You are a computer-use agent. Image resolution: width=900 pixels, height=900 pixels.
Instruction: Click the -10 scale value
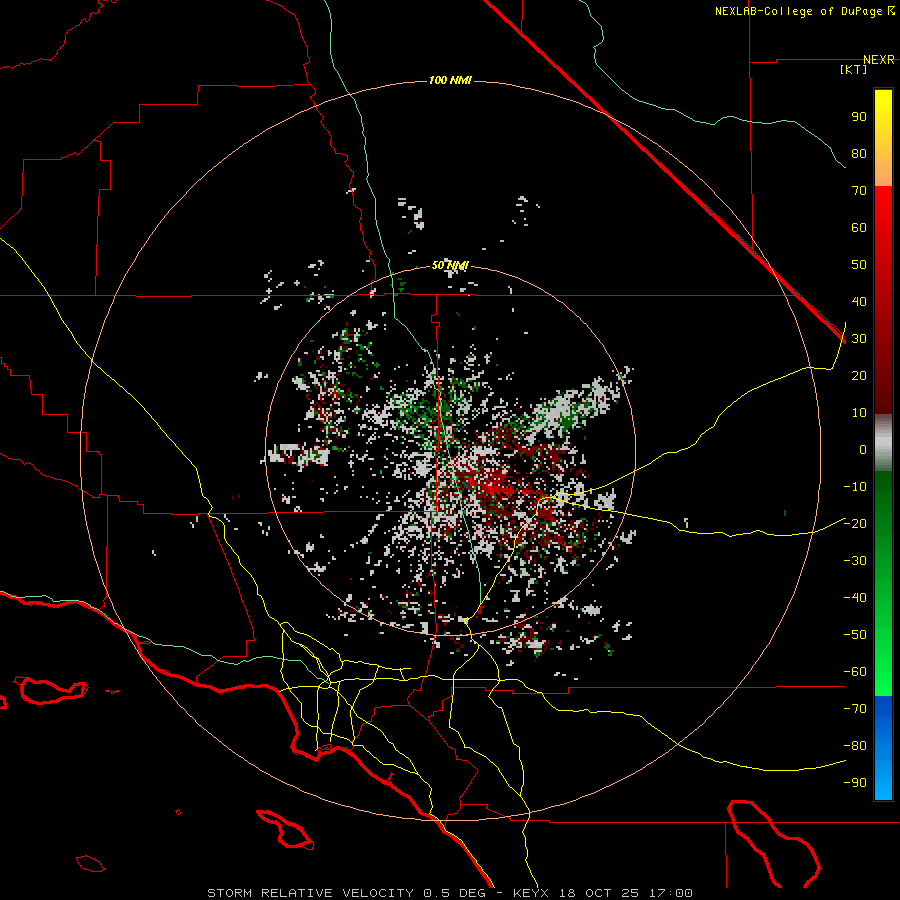pos(855,487)
